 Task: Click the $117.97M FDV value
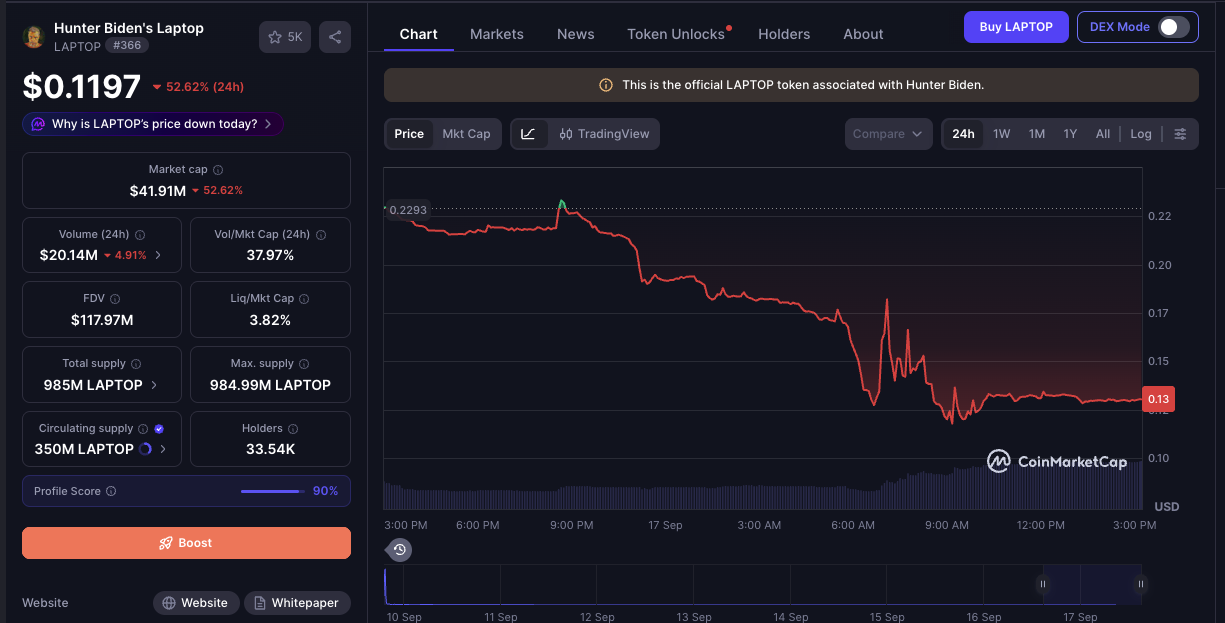coord(102,320)
